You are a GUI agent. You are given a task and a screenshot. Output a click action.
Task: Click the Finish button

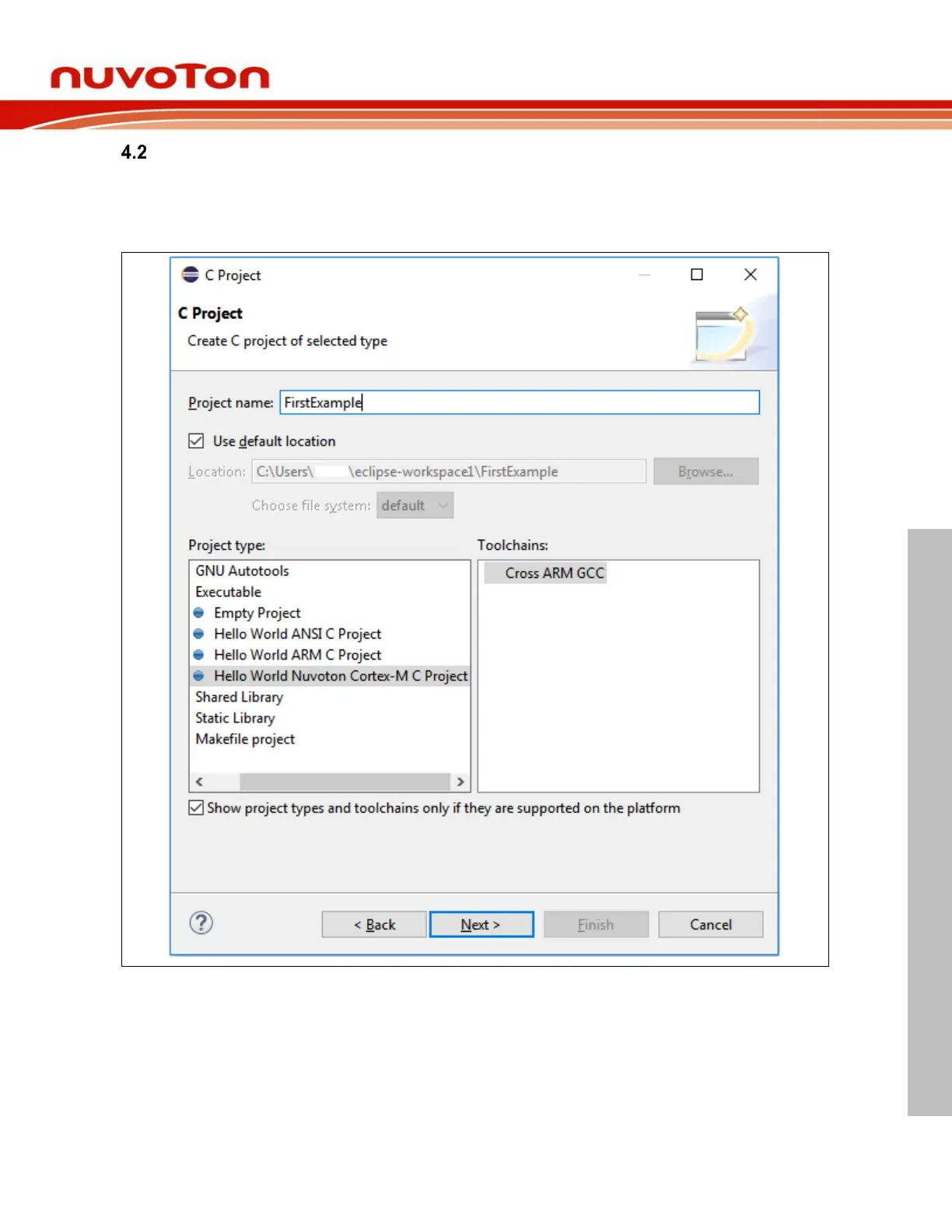(596, 925)
